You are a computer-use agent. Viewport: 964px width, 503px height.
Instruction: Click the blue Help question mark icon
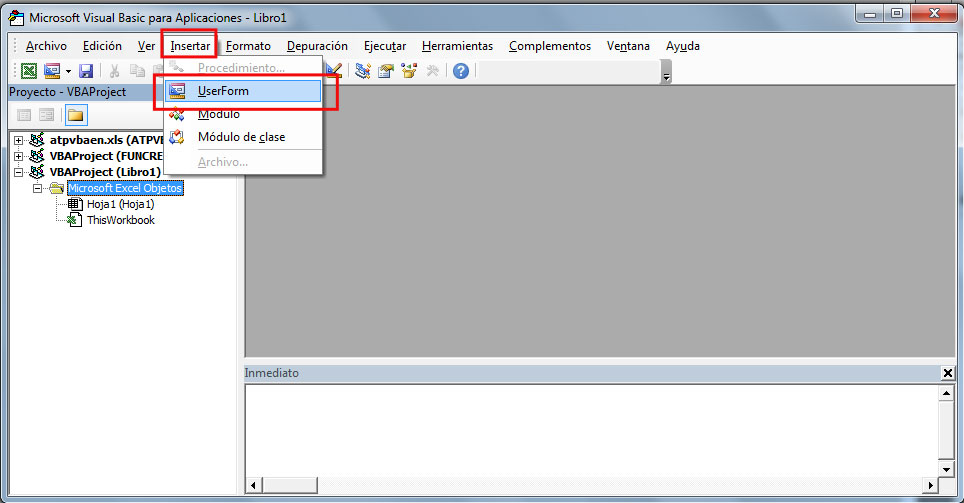tap(460, 71)
